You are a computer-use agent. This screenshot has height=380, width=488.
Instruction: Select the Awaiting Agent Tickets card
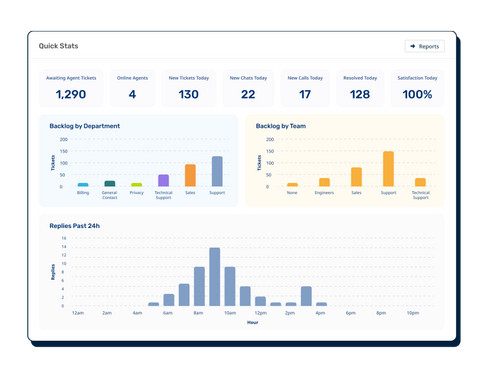point(71,88)
